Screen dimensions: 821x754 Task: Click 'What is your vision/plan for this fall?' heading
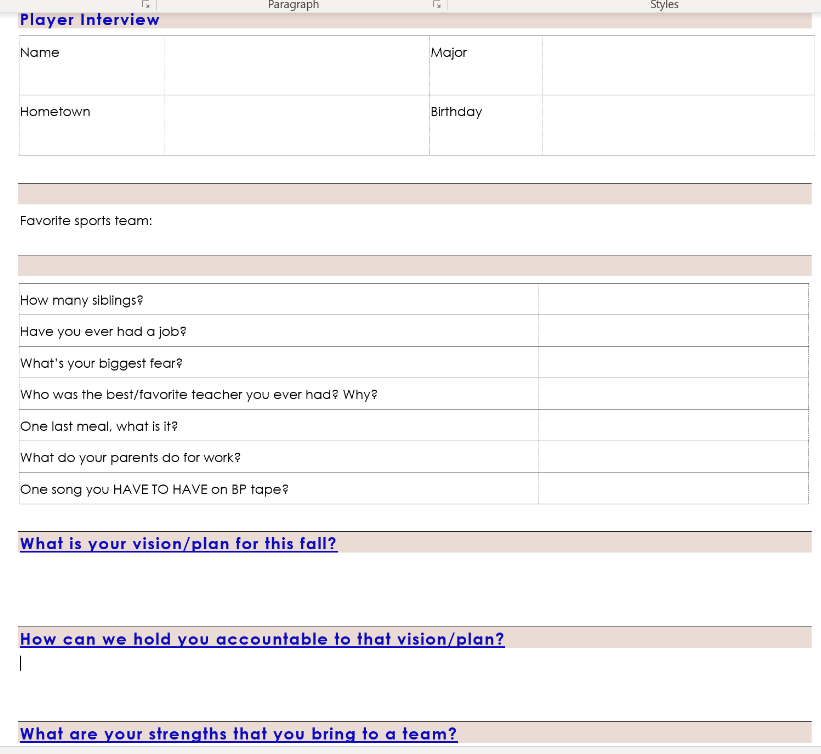point(179,544)
